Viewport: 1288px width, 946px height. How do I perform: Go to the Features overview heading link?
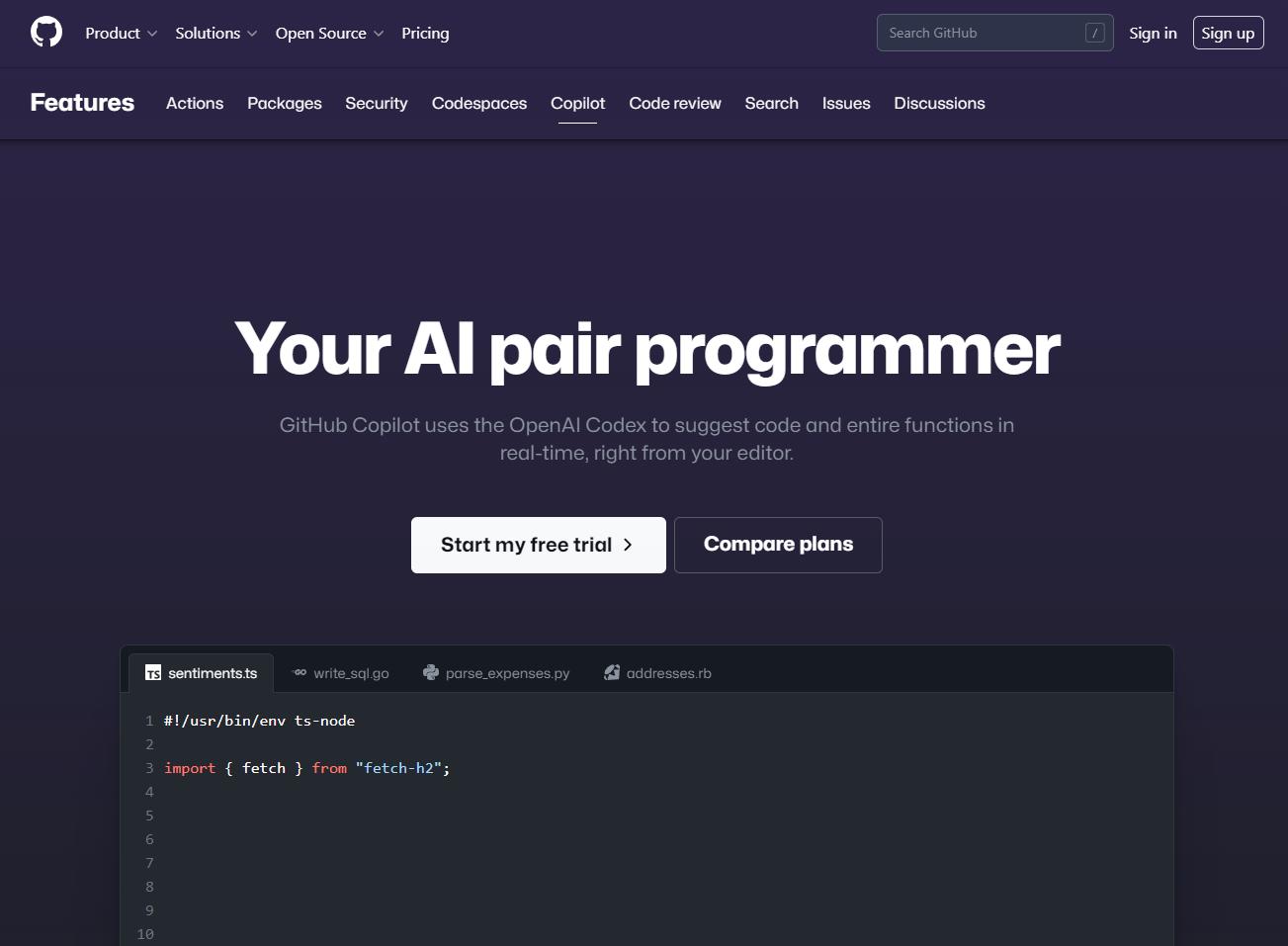(x=82, y=103)
